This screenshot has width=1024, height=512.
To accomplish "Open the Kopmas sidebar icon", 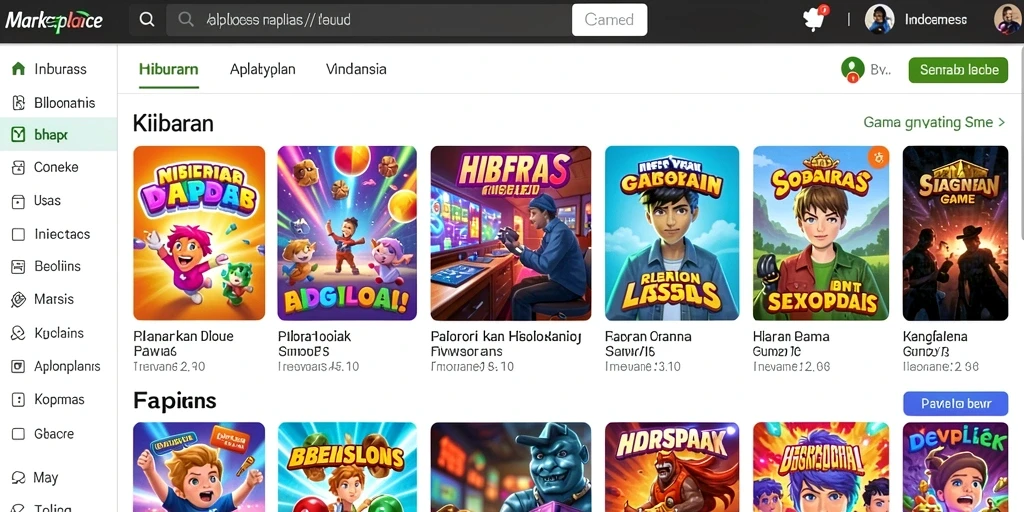I will click(18, 400).
